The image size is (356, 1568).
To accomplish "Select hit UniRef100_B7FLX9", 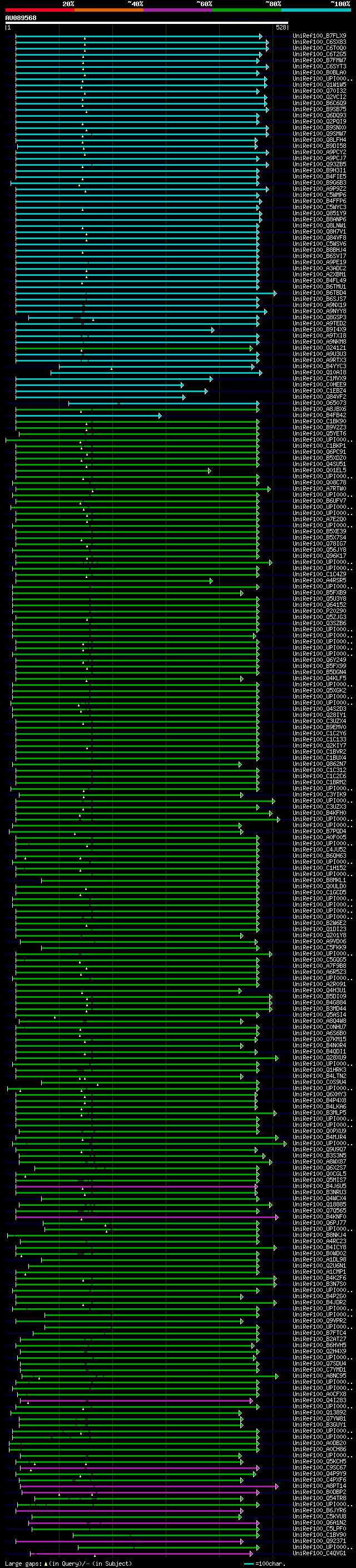I will click(319, 36).
